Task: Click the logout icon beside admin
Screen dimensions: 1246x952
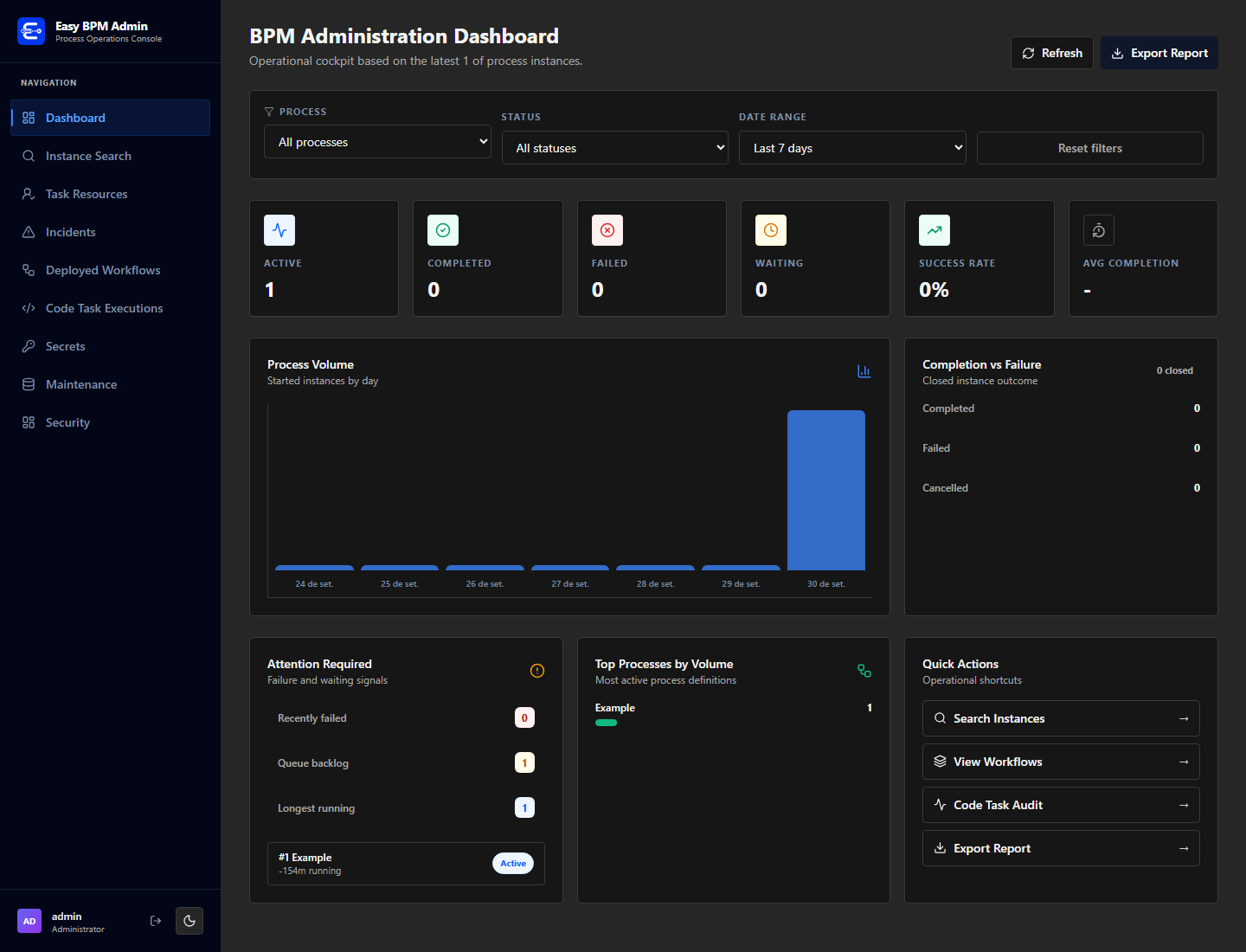Action: [x=156, y=921]
